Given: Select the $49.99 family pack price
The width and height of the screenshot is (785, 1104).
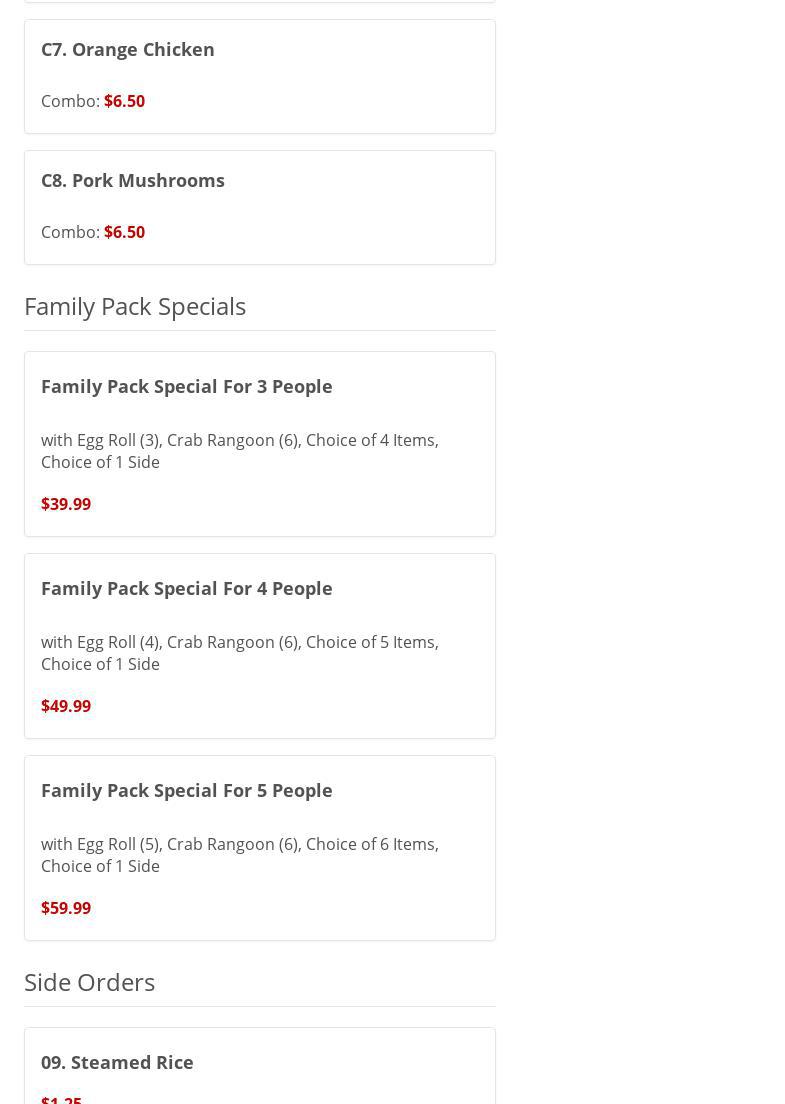Looking at the screenshot, I should 66,706.
